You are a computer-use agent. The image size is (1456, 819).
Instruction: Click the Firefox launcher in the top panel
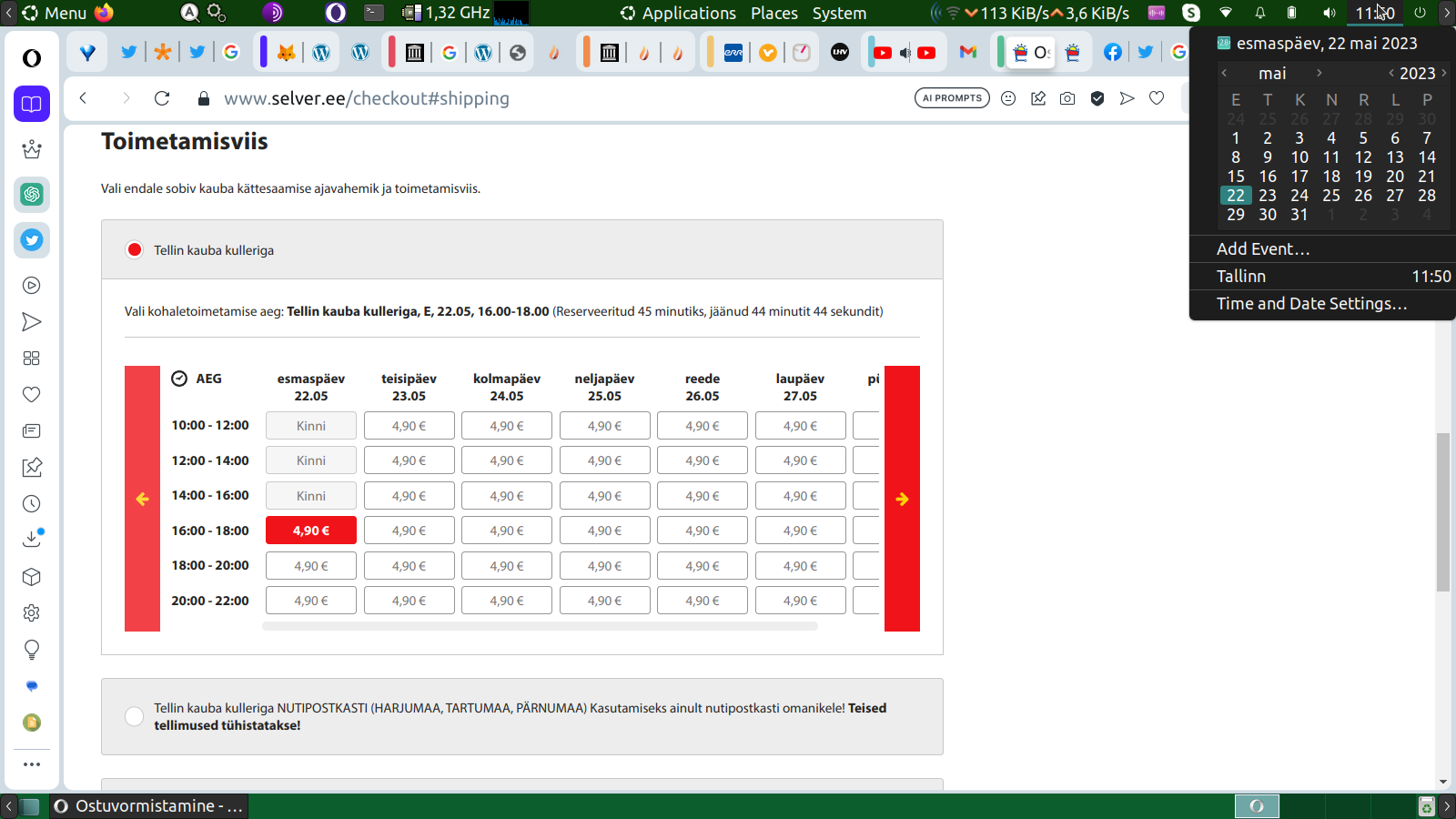(x=105, y=13)
